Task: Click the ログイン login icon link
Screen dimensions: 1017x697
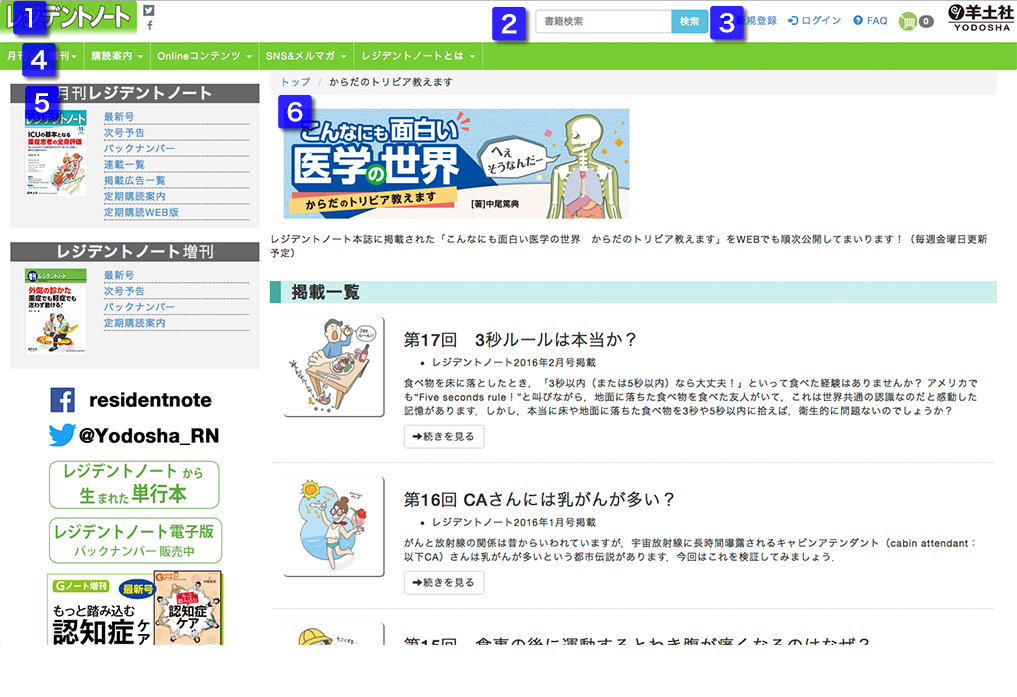Action: (x=815, y=21)
